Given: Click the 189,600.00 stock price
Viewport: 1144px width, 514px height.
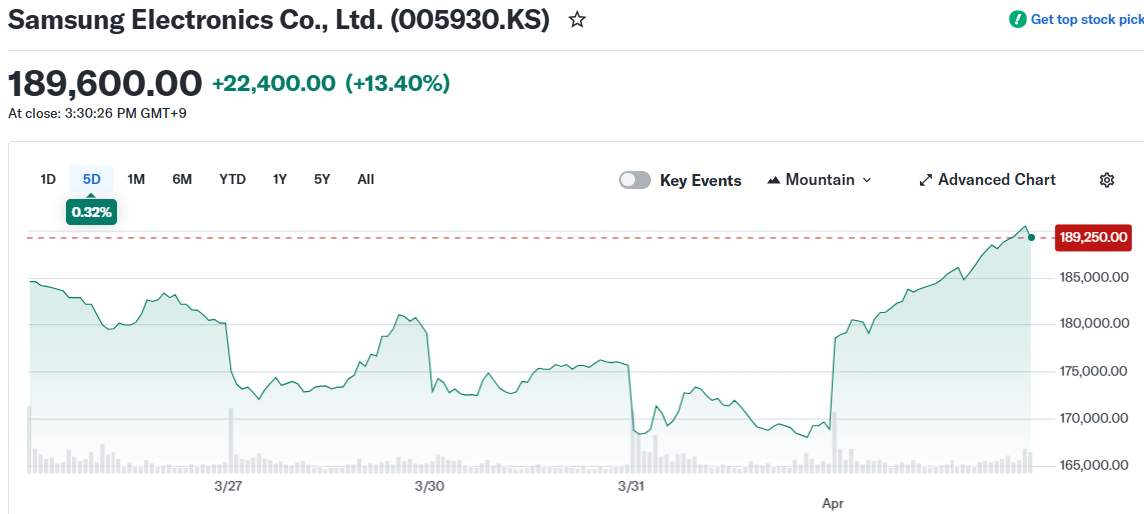Looking at the screenshot, I should coord(105,83).
